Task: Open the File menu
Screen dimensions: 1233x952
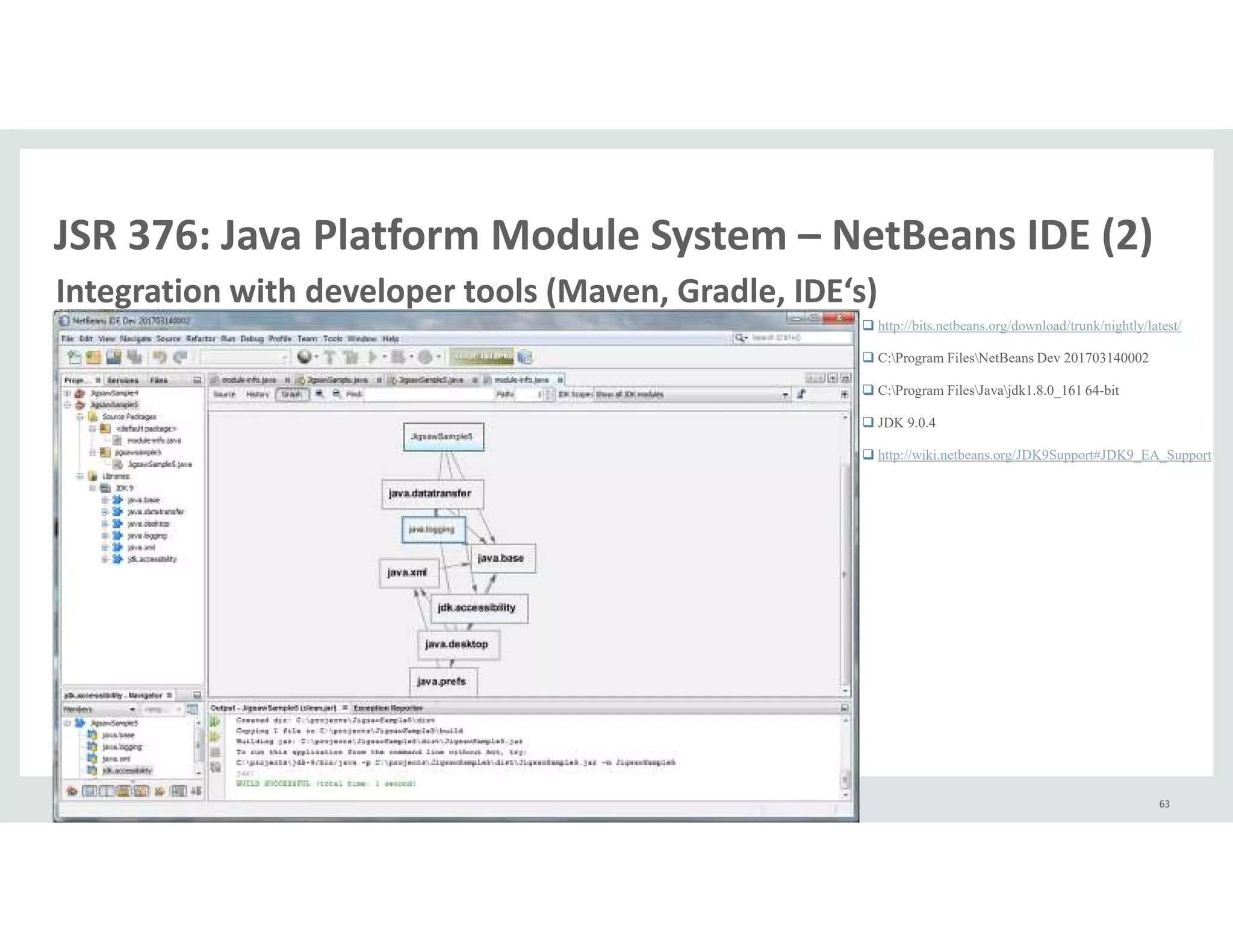Action: coord(67,339)
